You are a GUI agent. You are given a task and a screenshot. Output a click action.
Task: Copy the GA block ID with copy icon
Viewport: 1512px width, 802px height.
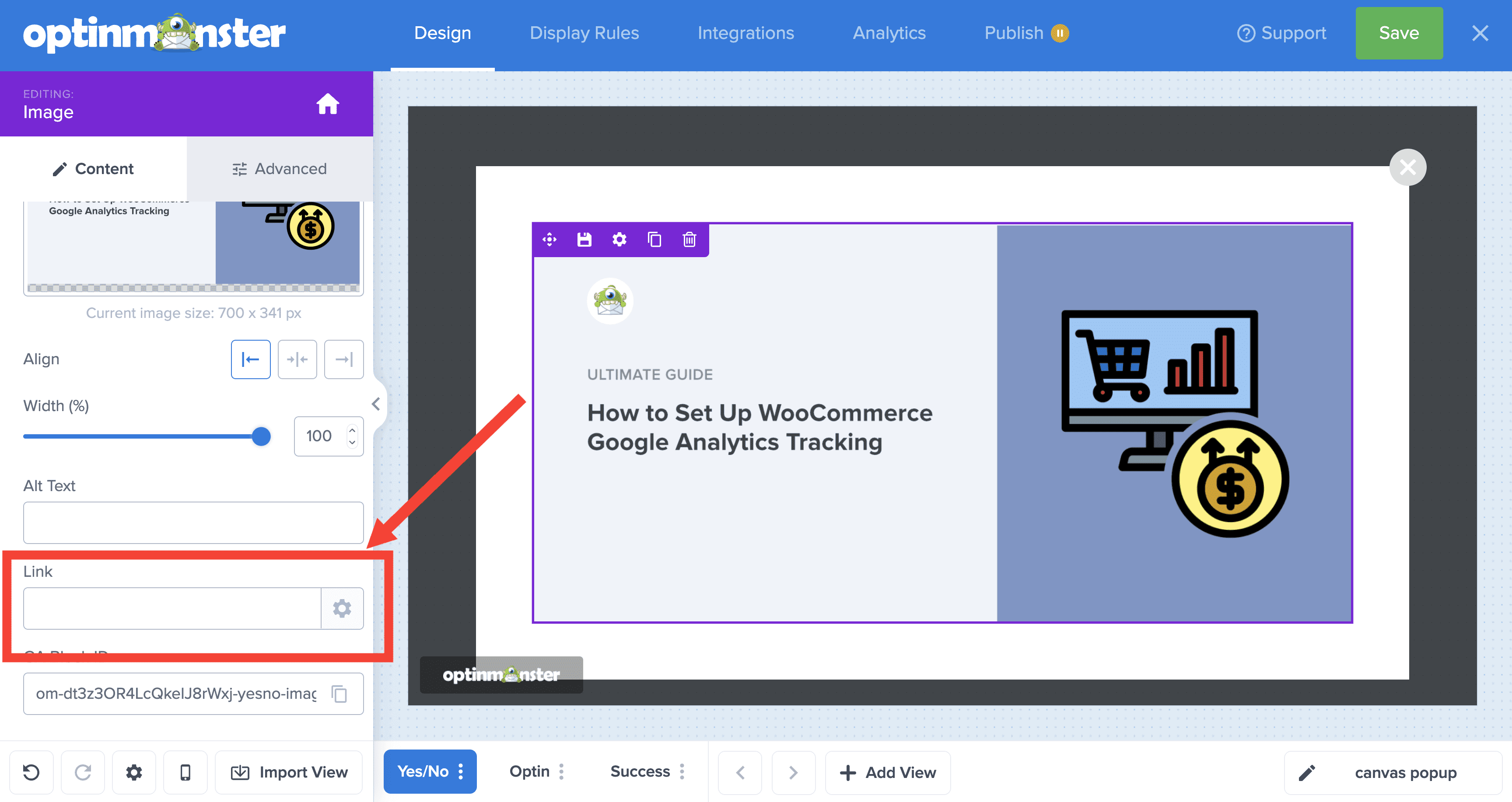[339, 694]
